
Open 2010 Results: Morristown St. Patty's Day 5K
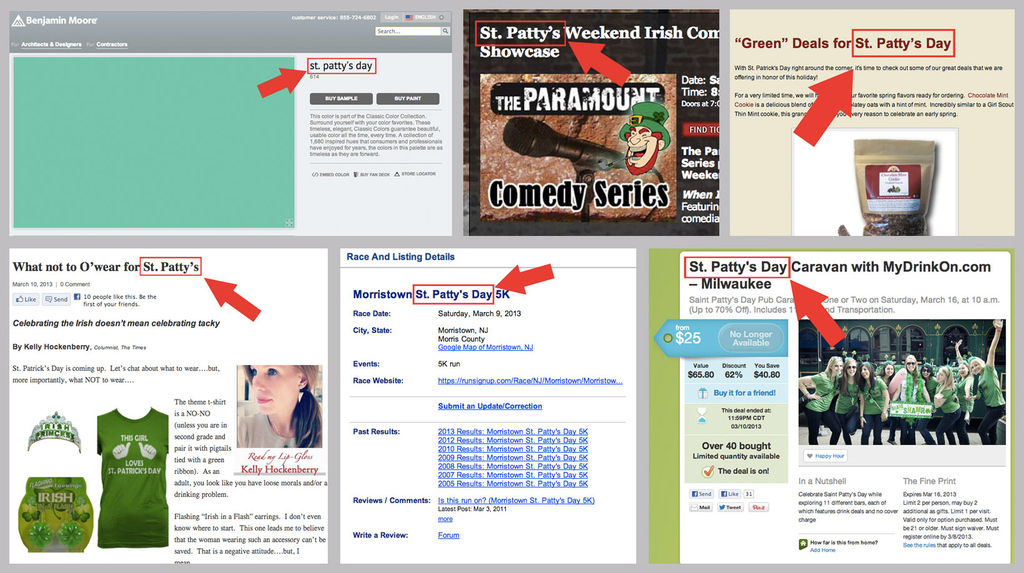[513, 449]
